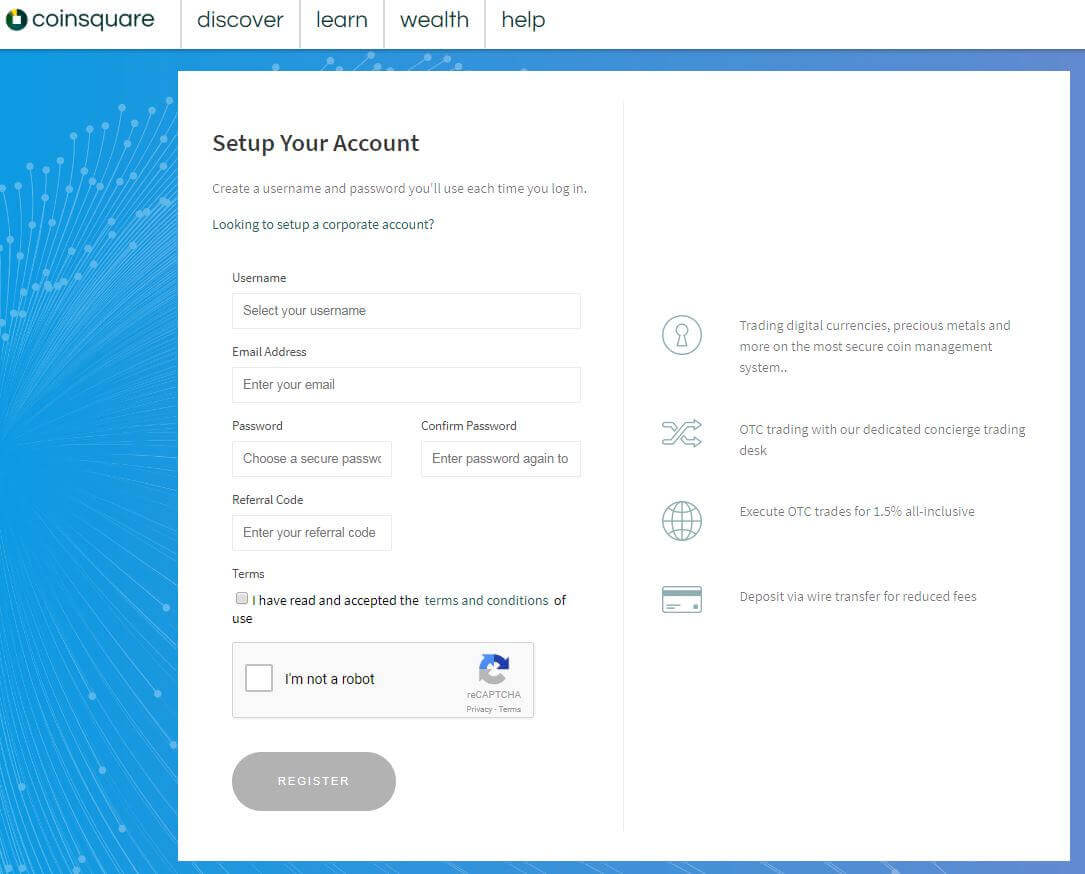Focus the Referral Code input field

(312, 533)
